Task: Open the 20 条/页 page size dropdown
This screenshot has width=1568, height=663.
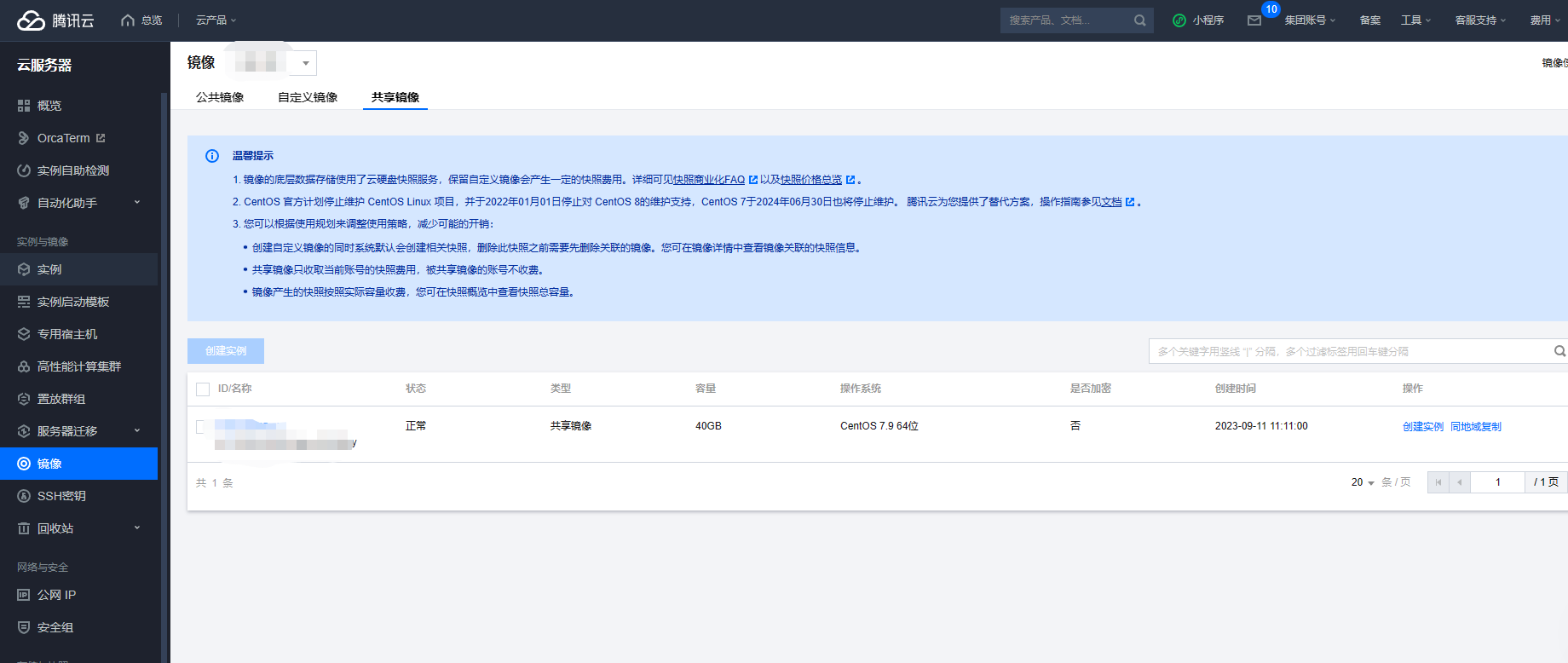Action: click(1363, 482)
